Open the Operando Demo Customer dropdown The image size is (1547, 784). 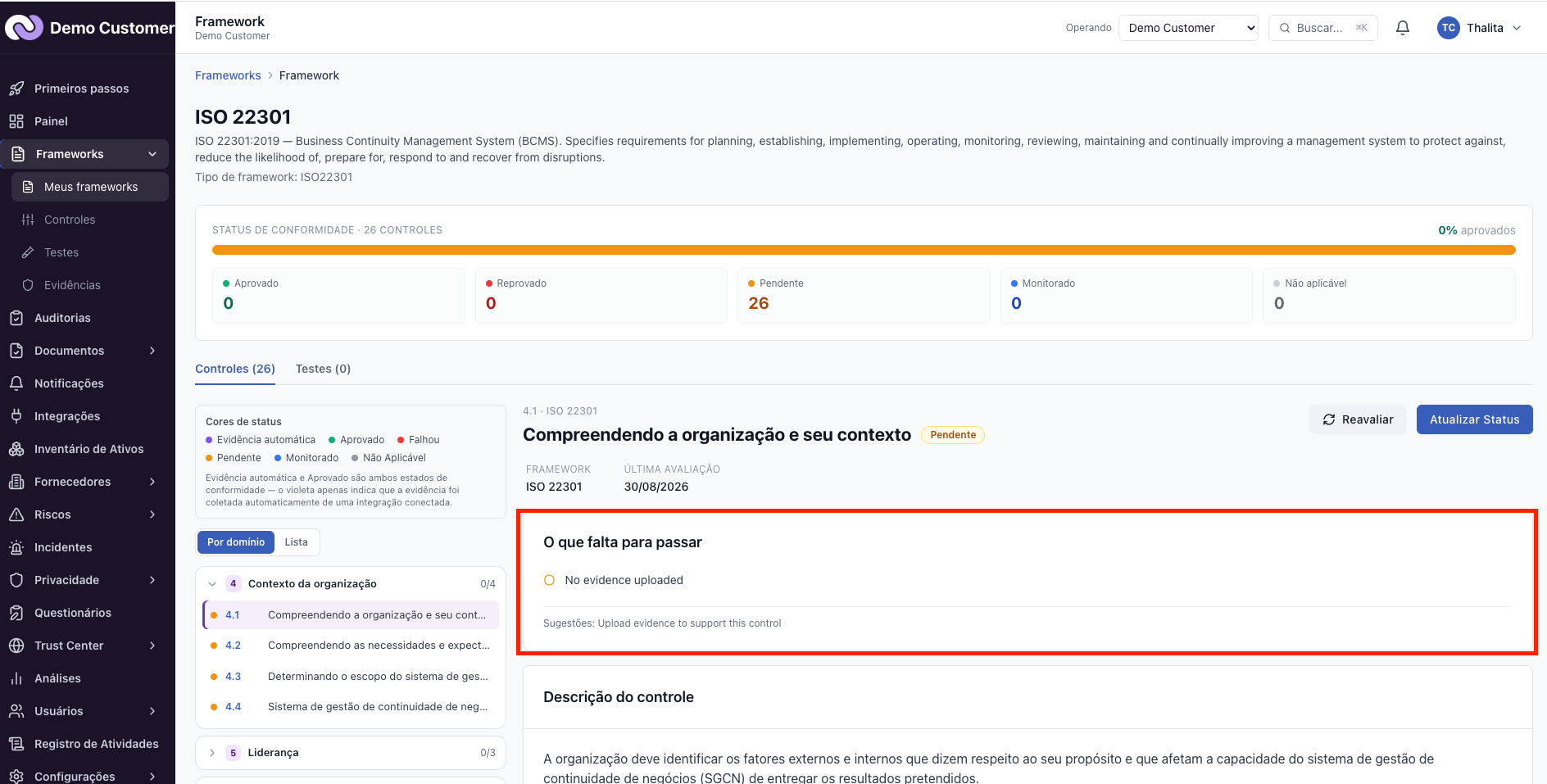click(1188, 28)
